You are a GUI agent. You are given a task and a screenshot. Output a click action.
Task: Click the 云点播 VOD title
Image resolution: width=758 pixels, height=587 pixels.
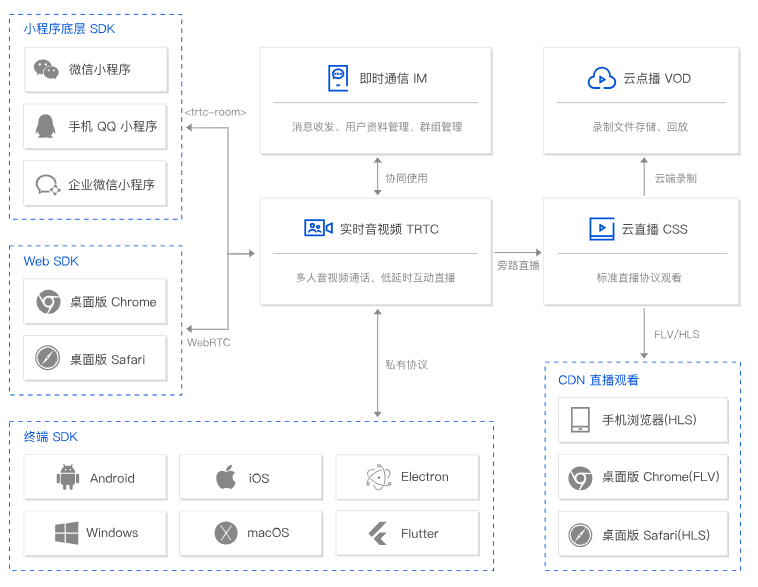[x=657, y=78]
